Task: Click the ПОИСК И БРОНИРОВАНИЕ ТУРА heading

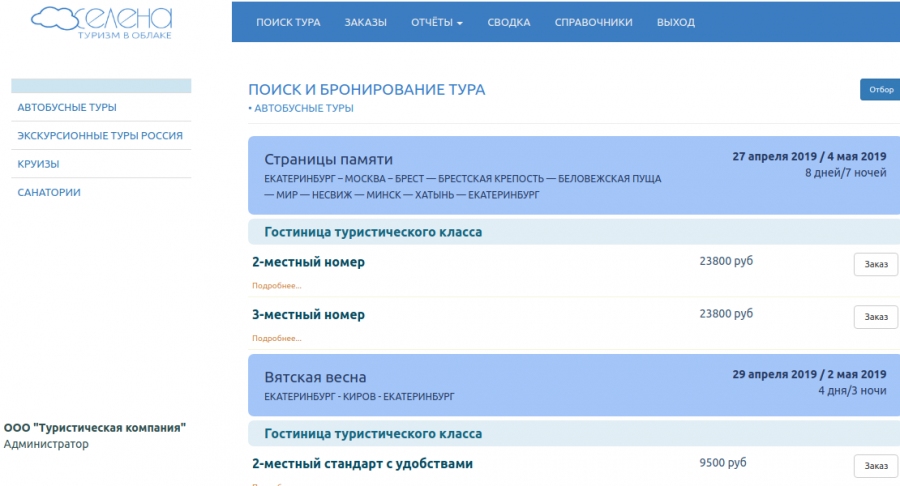Action: tap(367, 90)
